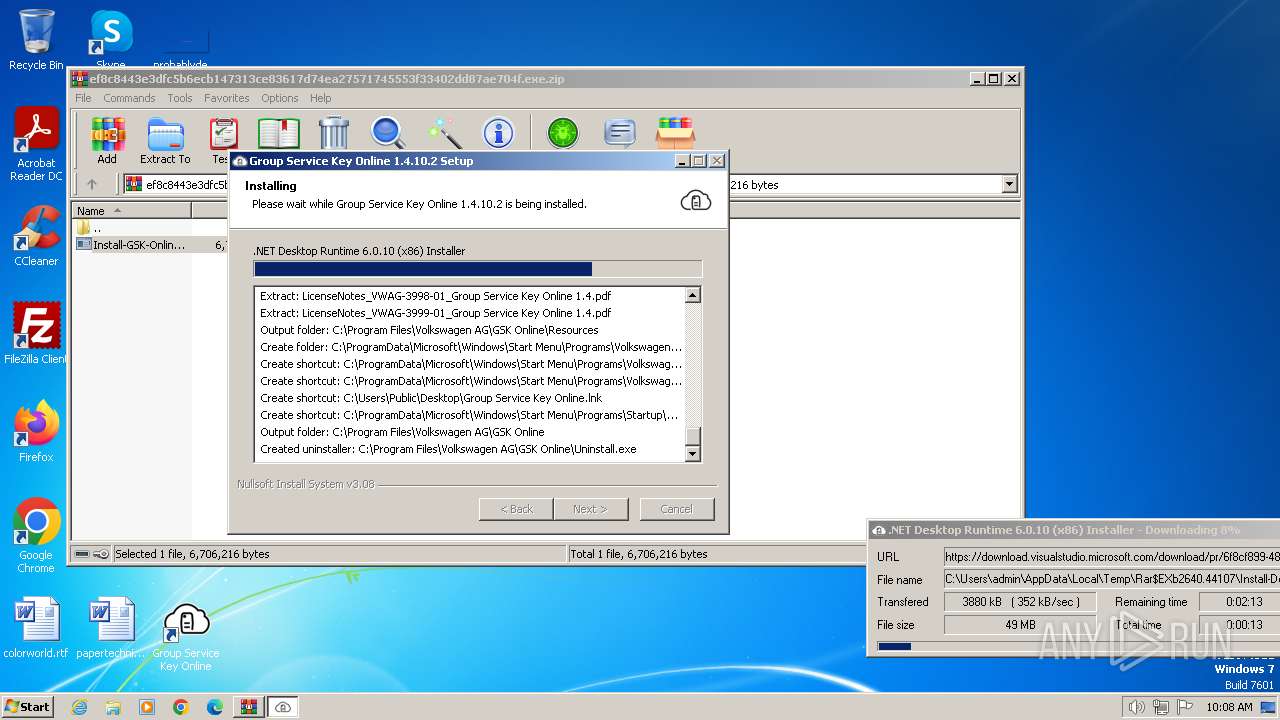Screen dimensions: 1280x720
Task: Click the View book toolbar icon
Action: pos(279,133)
